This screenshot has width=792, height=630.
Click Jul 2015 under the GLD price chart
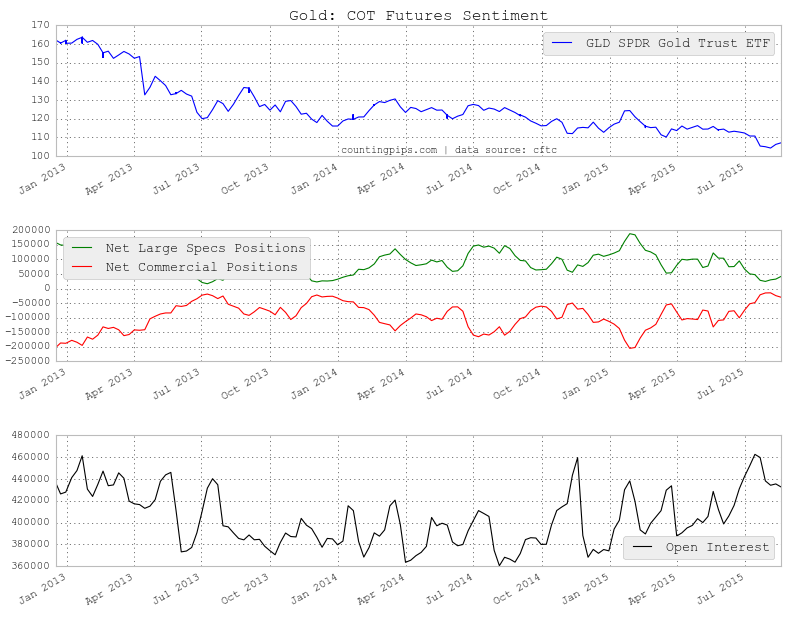tap(721, 179)
